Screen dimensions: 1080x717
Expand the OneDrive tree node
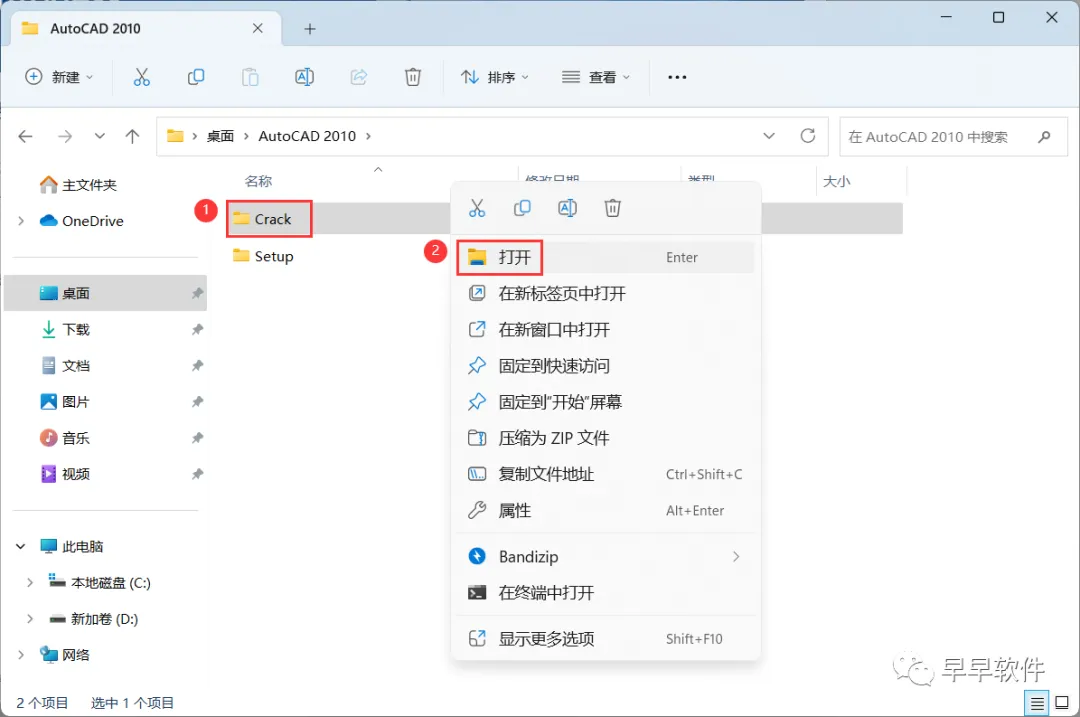21,221
